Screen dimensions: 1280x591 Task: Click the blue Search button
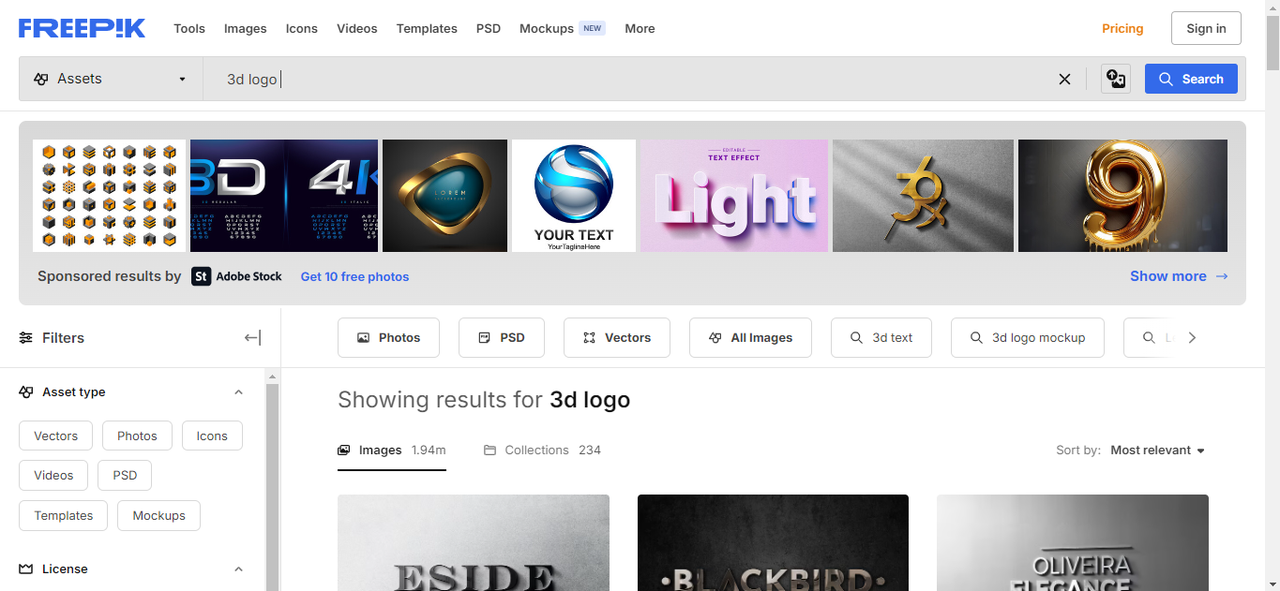point(1191,79)
